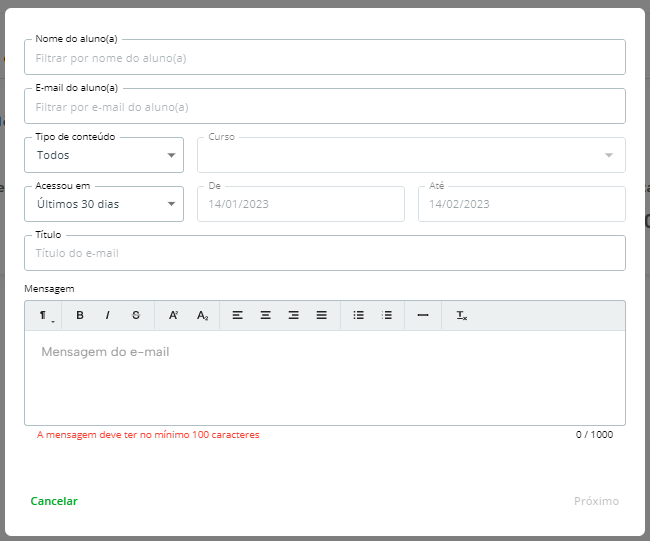This screenshot has width=650, height=541.
Task: Align message text to the right
Action: (x=294, y=315)
